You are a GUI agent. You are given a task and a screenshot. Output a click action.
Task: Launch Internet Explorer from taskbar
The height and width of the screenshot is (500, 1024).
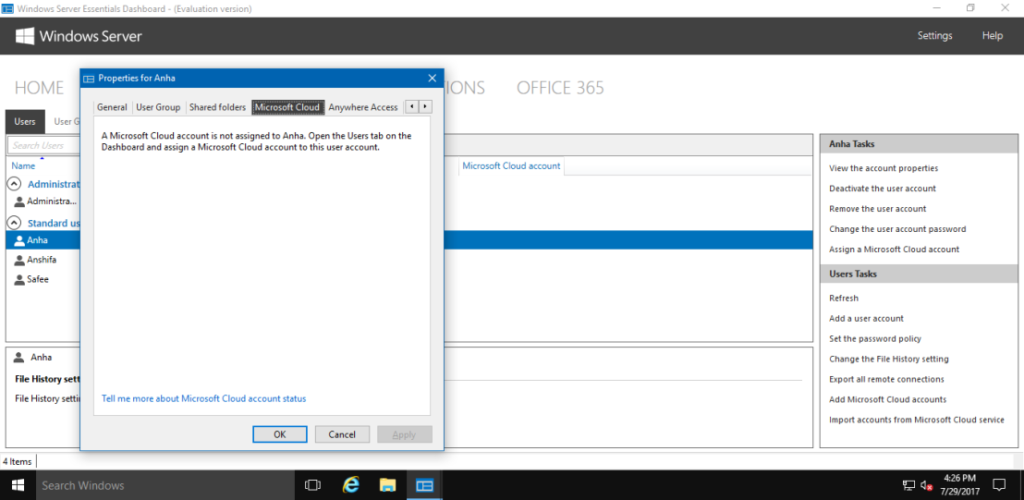click(351, 485)
